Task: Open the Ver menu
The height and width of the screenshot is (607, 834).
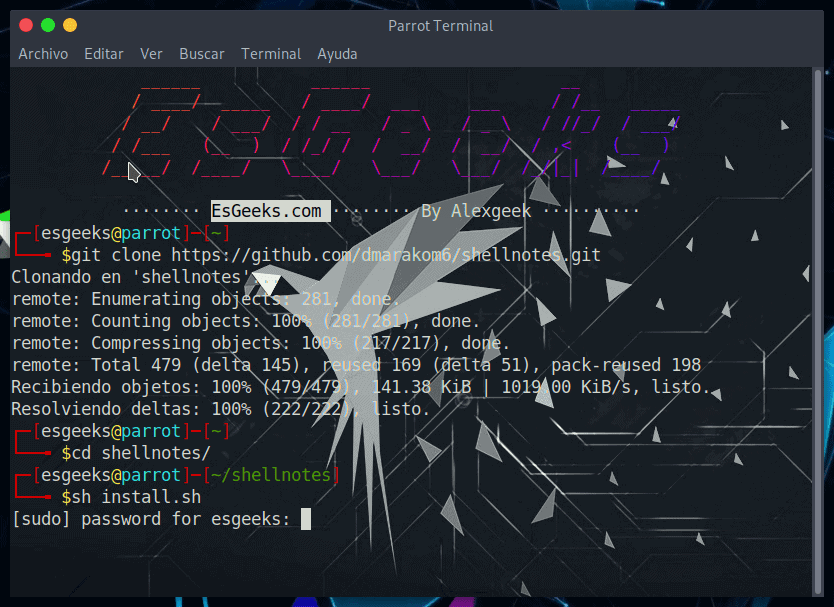Action: (151, 54)
